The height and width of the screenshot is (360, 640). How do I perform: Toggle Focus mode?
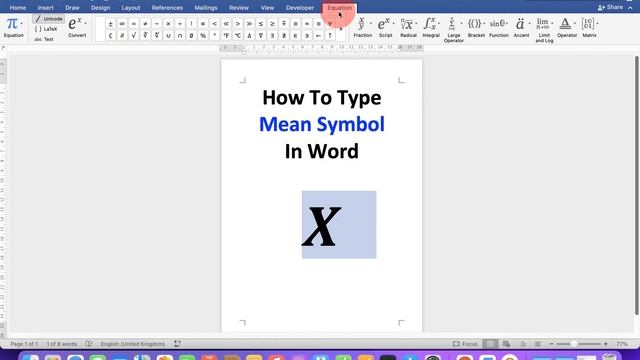coord(465,344)
